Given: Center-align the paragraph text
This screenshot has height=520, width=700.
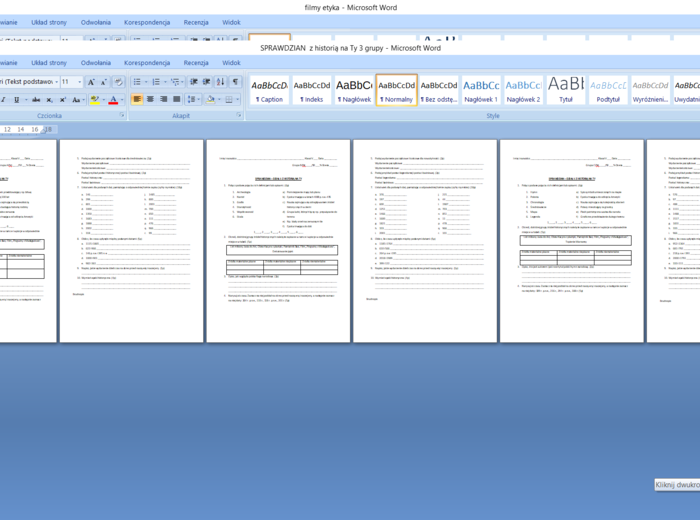Looking at the screenshot, I should pos(151,100).
